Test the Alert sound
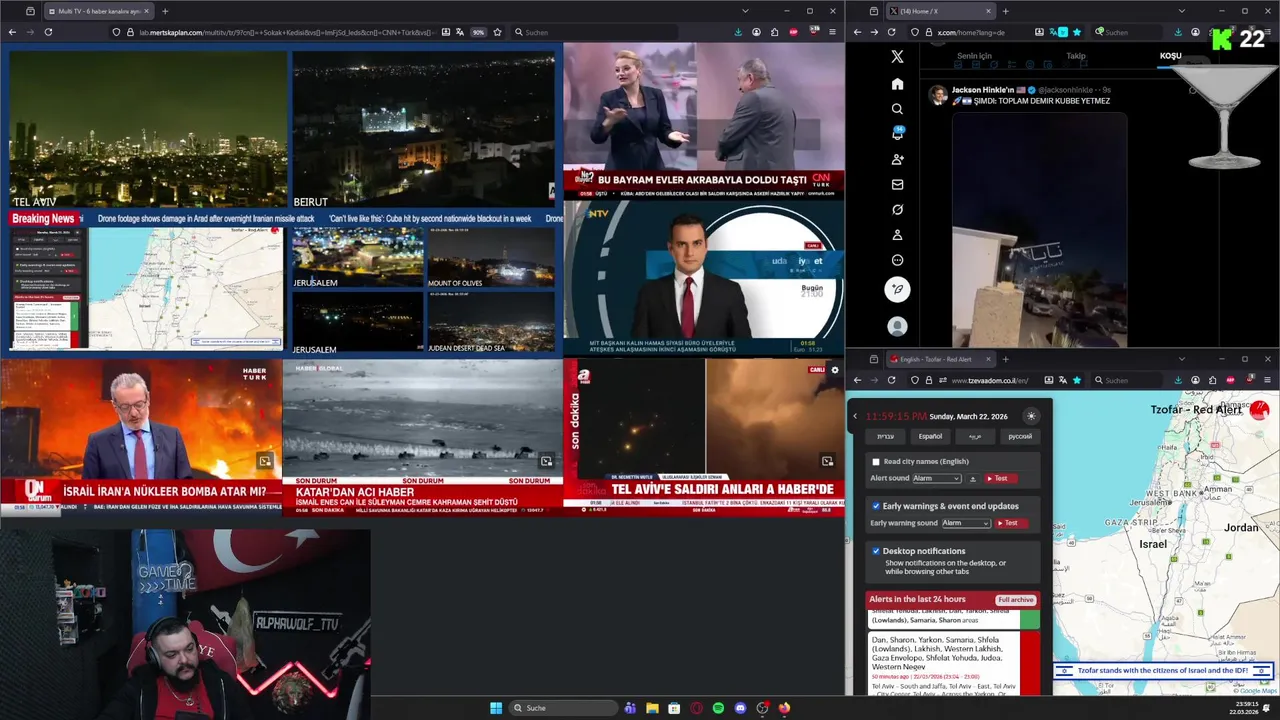 click(x=1001, y=479)
